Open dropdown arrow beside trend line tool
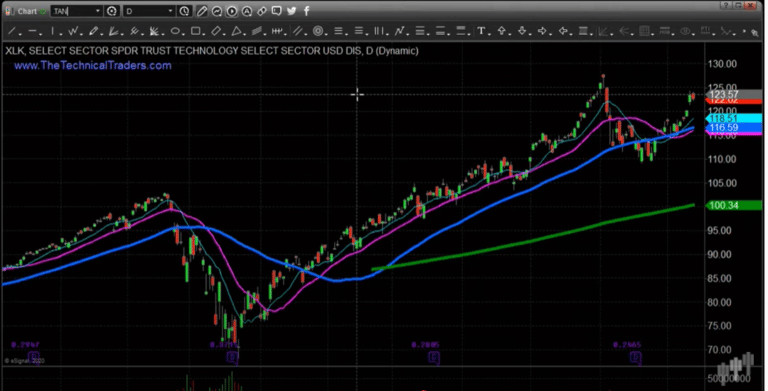 coord(20,34)
